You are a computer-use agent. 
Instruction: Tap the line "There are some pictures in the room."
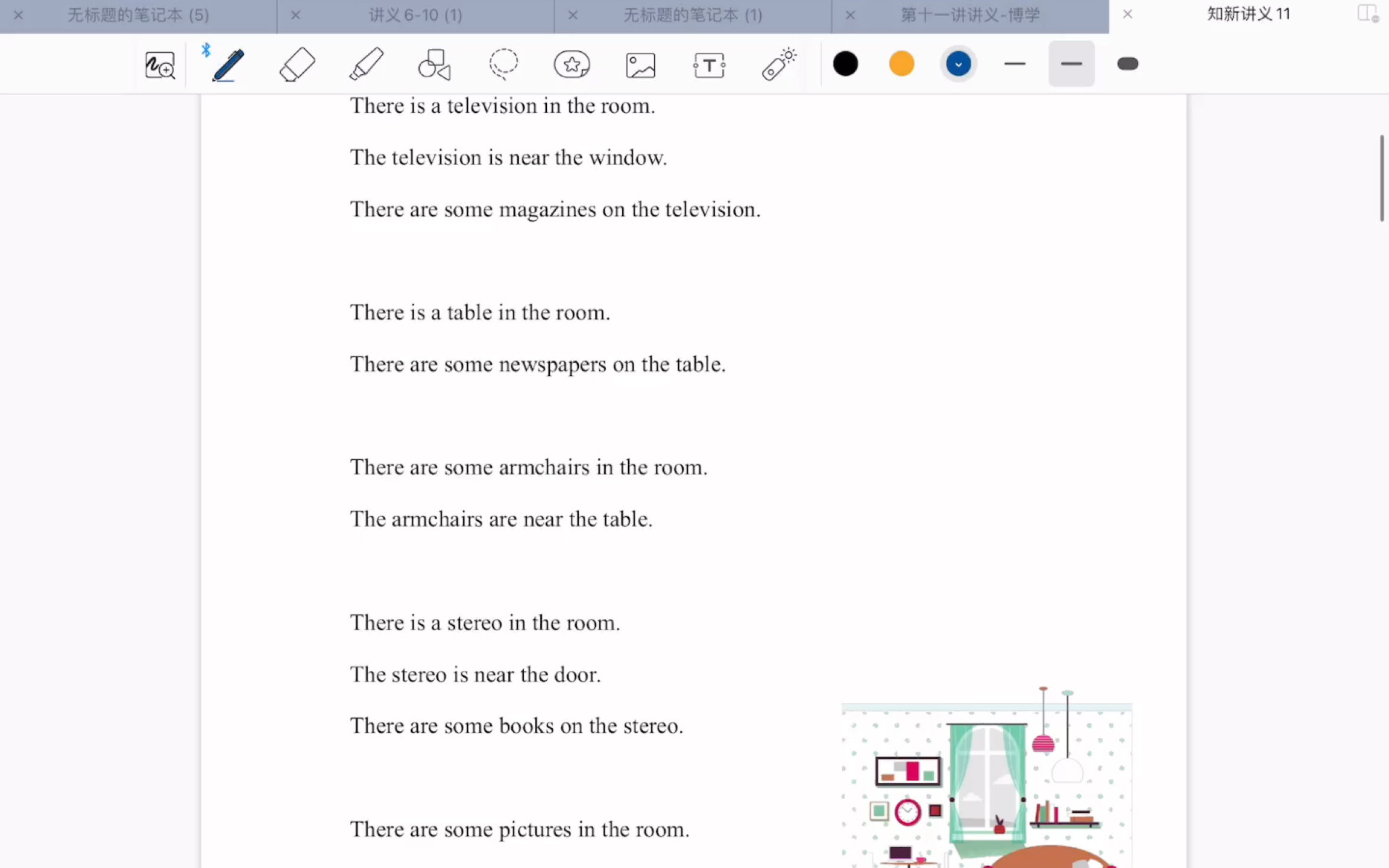coord(519,830)
